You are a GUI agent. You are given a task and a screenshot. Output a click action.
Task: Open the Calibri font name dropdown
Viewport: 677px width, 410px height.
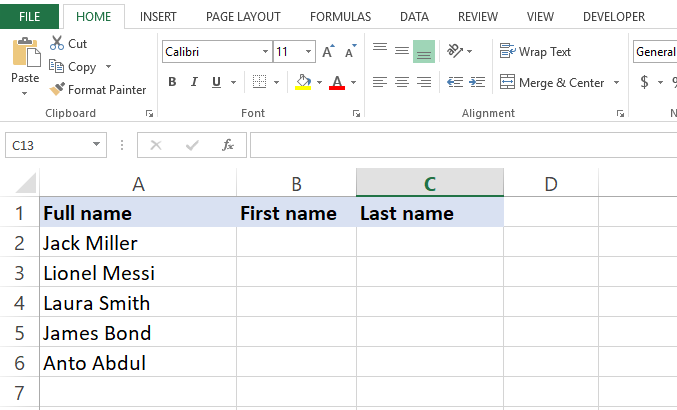(266, 52)
